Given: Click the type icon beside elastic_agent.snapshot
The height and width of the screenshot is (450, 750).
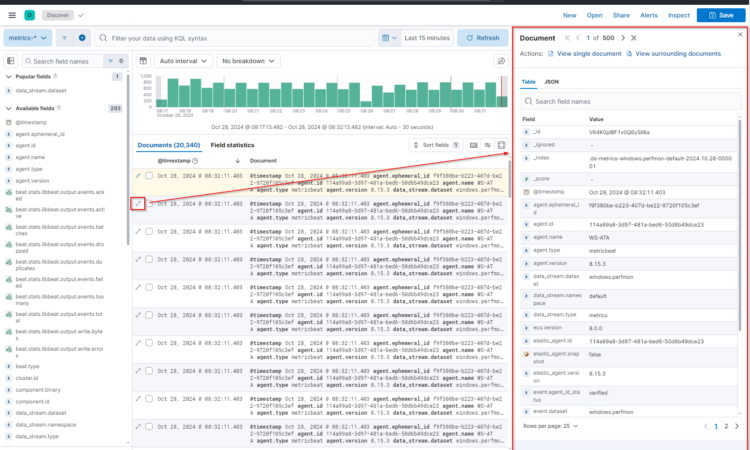Looking at the screenshot, I should pos(526,354).
